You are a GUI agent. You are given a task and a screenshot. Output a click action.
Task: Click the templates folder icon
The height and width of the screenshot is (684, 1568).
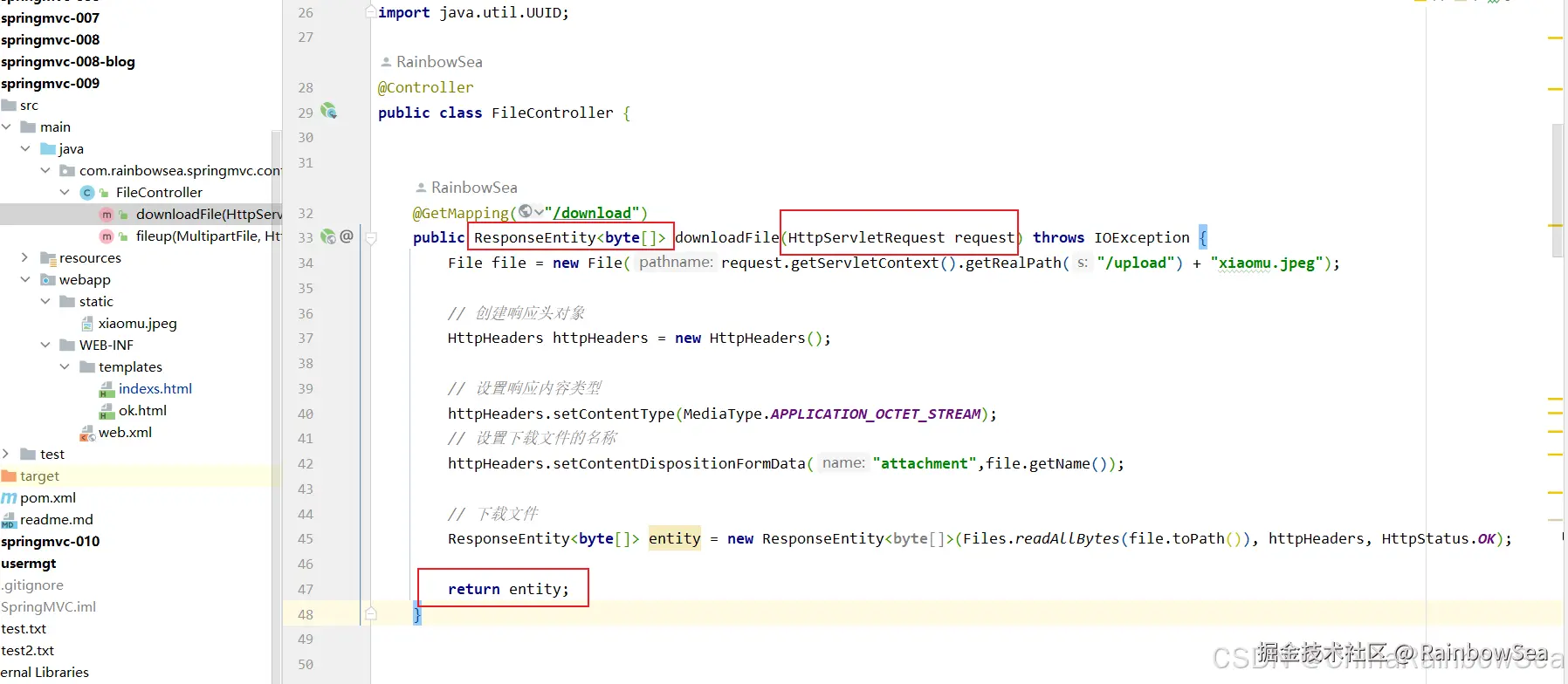point(87,366)
